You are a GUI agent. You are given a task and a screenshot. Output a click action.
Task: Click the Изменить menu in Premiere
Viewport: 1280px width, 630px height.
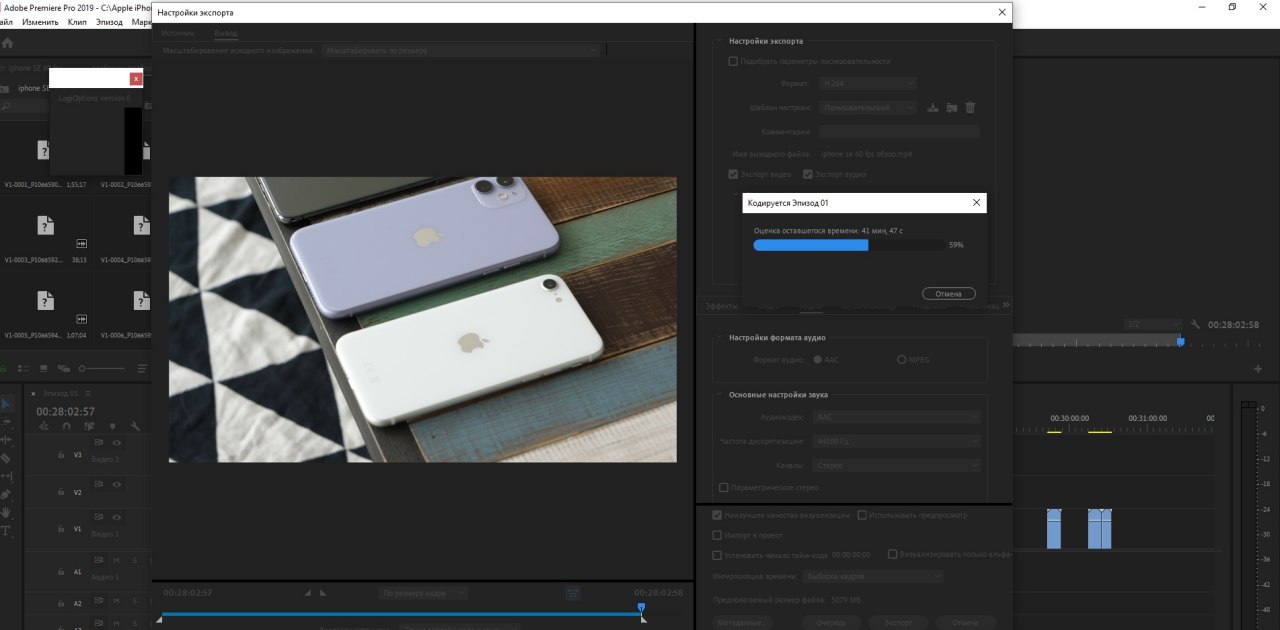click(40, 21)
